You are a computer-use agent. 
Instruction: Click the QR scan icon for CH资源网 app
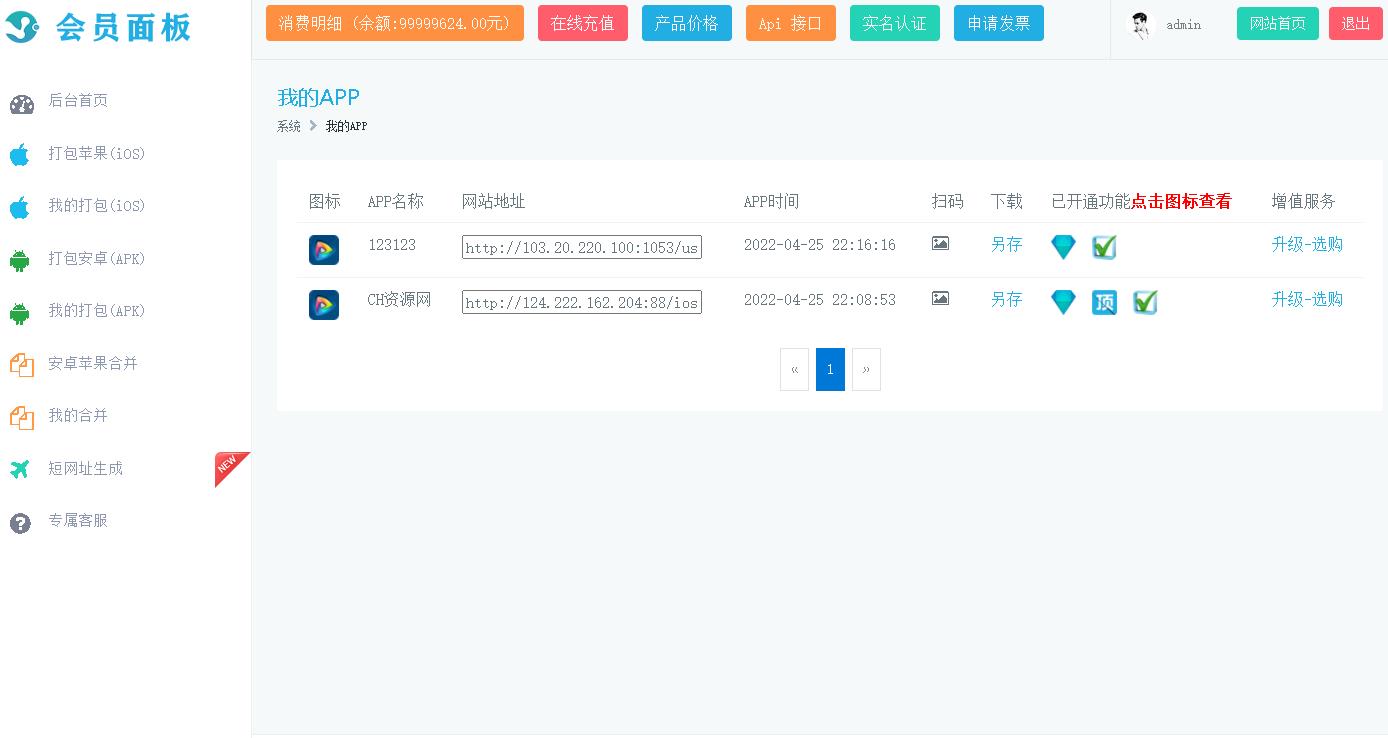tap(940, 298)
